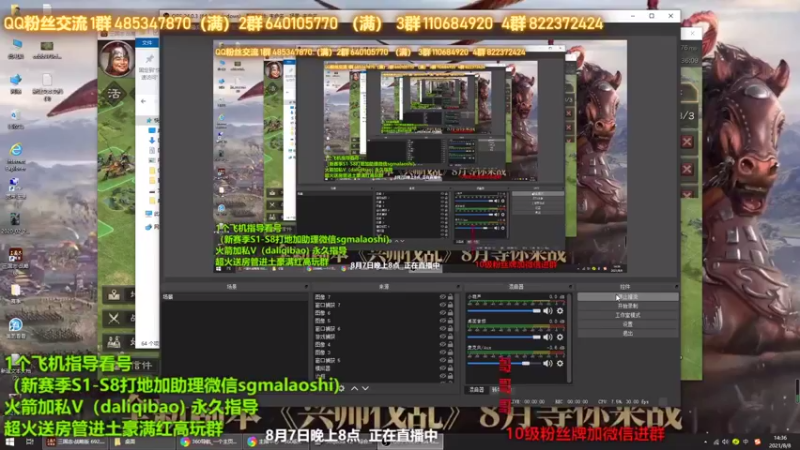Lock the 窗口捕获 5 source
Screen dimensions: 800x450
point(450,360)
